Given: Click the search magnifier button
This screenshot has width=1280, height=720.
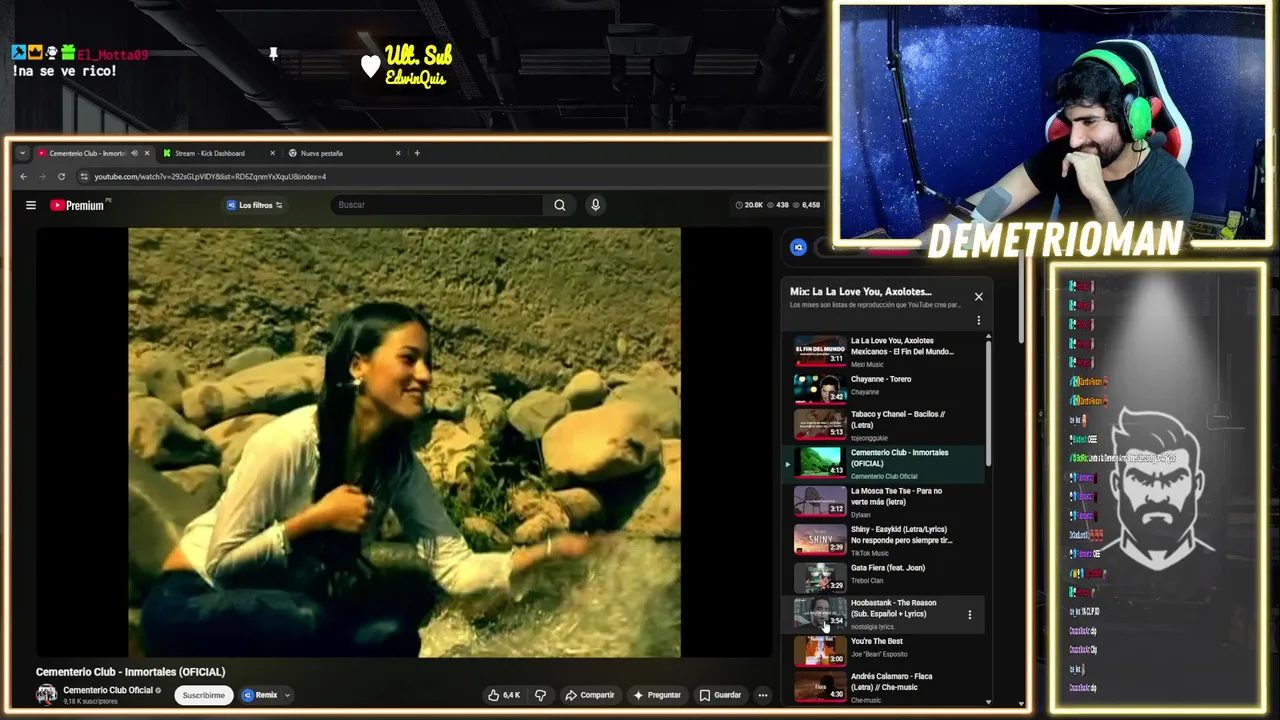Looking at the screenshot, I should tap(560, 205).
